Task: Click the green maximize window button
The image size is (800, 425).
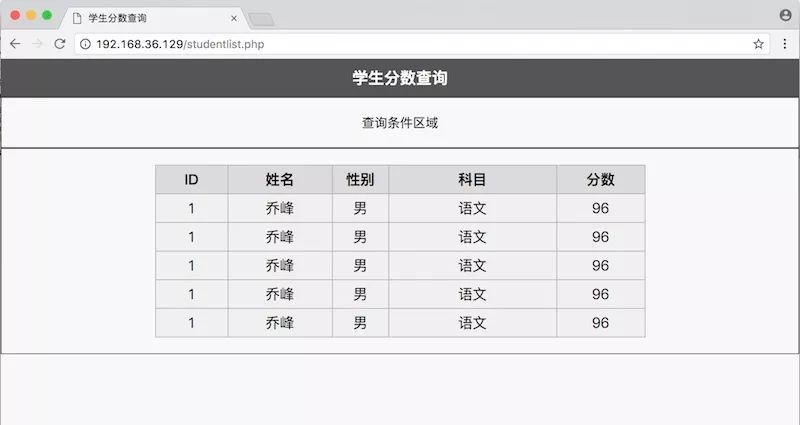Action: pos(47,15)
